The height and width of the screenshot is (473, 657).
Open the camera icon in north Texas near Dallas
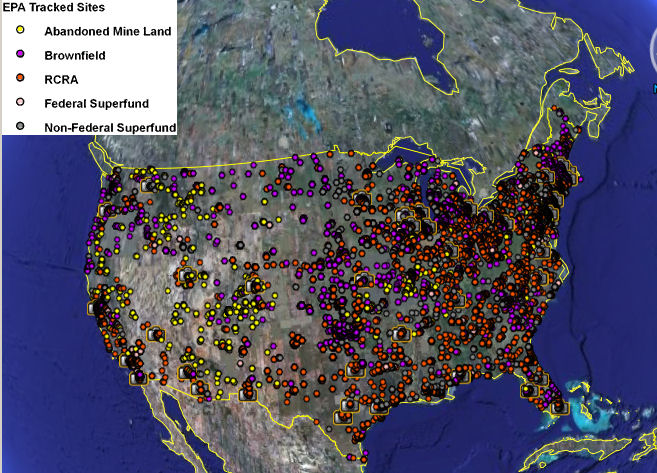(x=356, y=370)
